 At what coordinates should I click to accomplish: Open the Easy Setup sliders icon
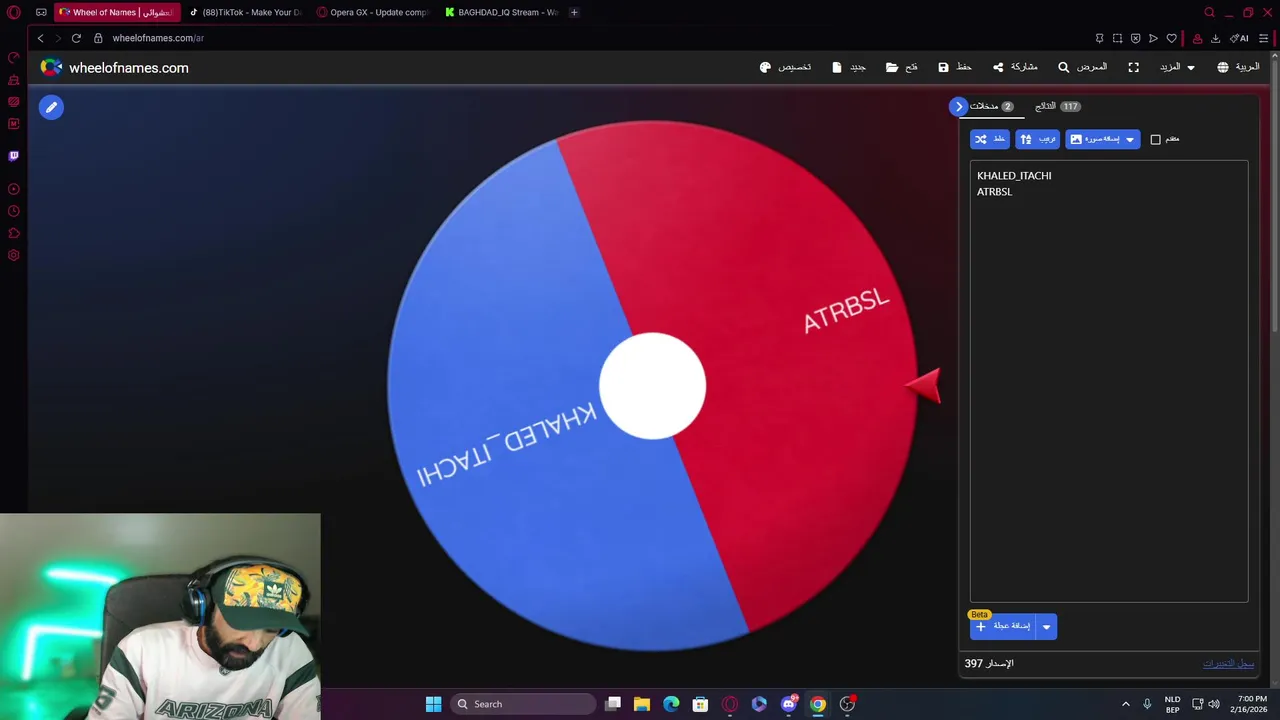[x=1263, y=38]
